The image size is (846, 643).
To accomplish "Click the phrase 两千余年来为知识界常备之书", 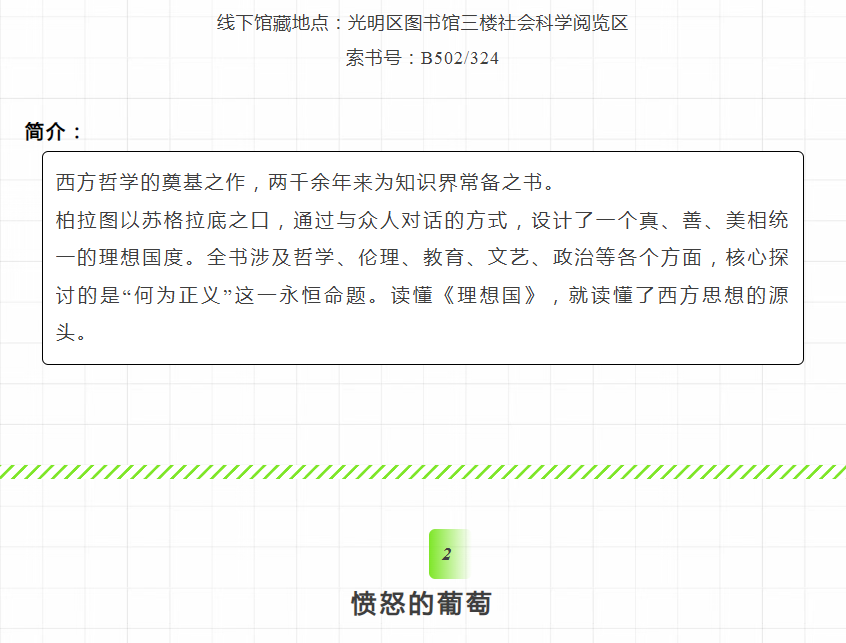I will (x=407, y=183).
